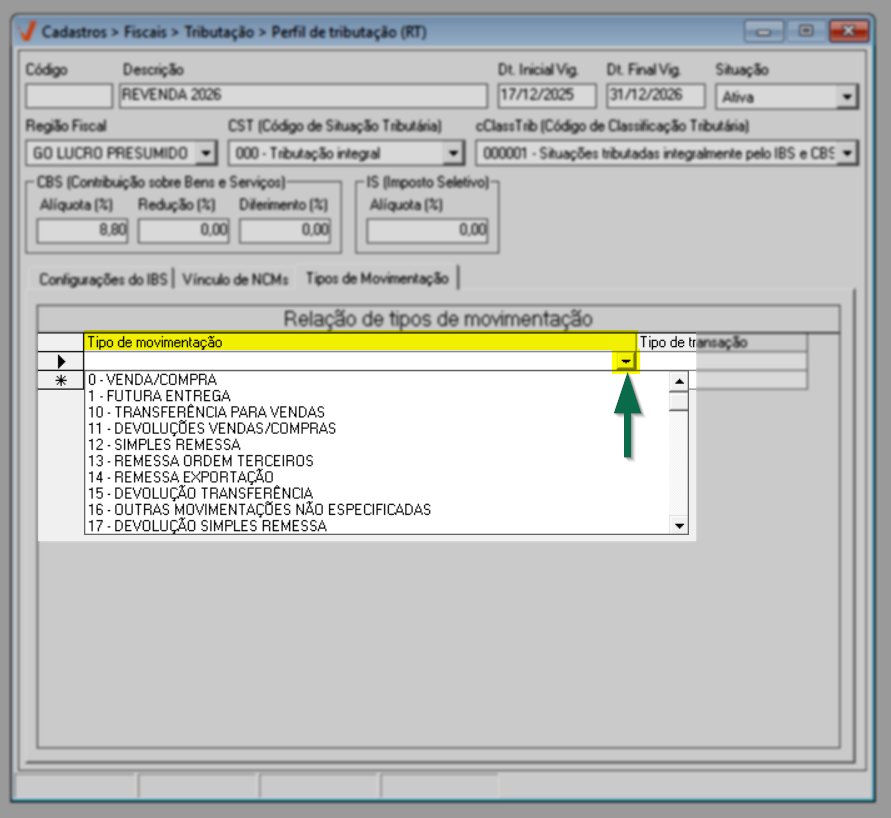Click the Tipo de movimentação column header
This screenshot has height=818, width=891.
pos(360,342)
